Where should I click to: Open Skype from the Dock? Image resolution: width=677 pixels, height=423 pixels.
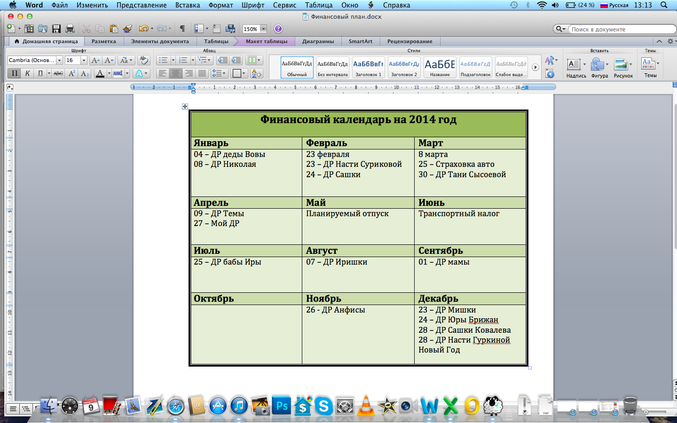tap(323, 405)
